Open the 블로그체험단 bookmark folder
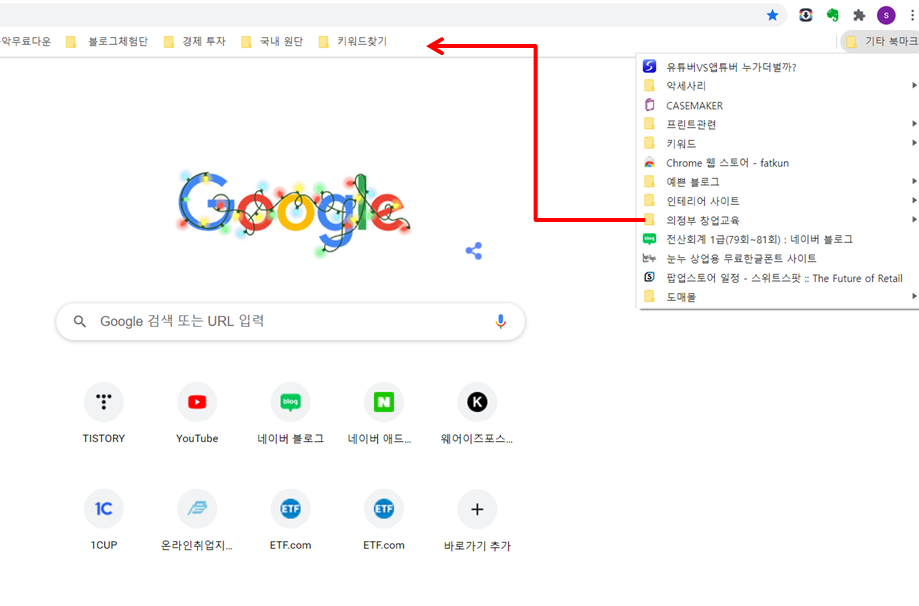The width and height of the screenshot is (919, 606). [107, 42]
